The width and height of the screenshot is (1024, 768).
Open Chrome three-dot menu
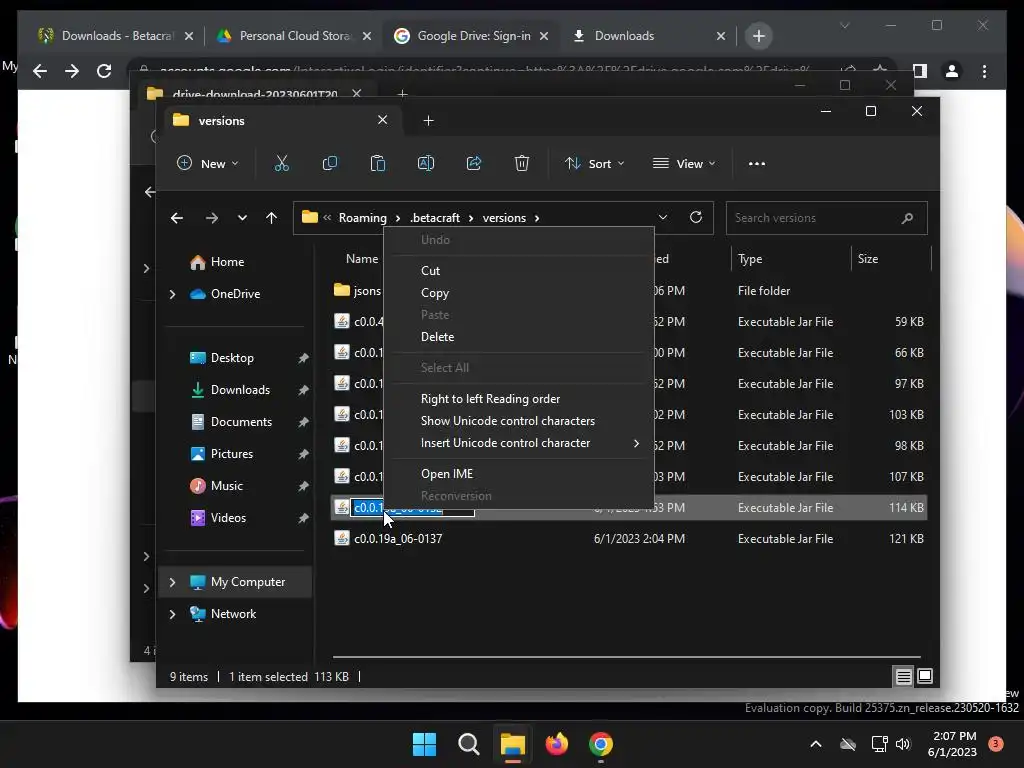pyautogui.click(x=984, y=71)
